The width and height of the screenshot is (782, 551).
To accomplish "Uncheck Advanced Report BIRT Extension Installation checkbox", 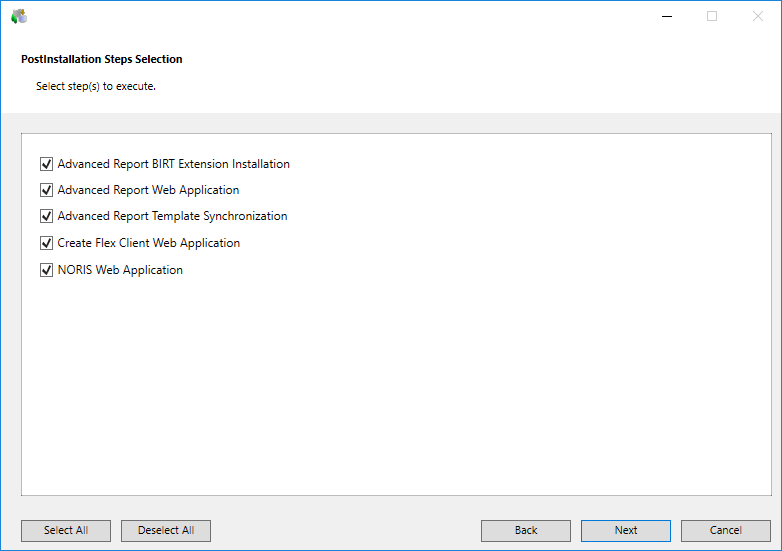I will point(46,164).
